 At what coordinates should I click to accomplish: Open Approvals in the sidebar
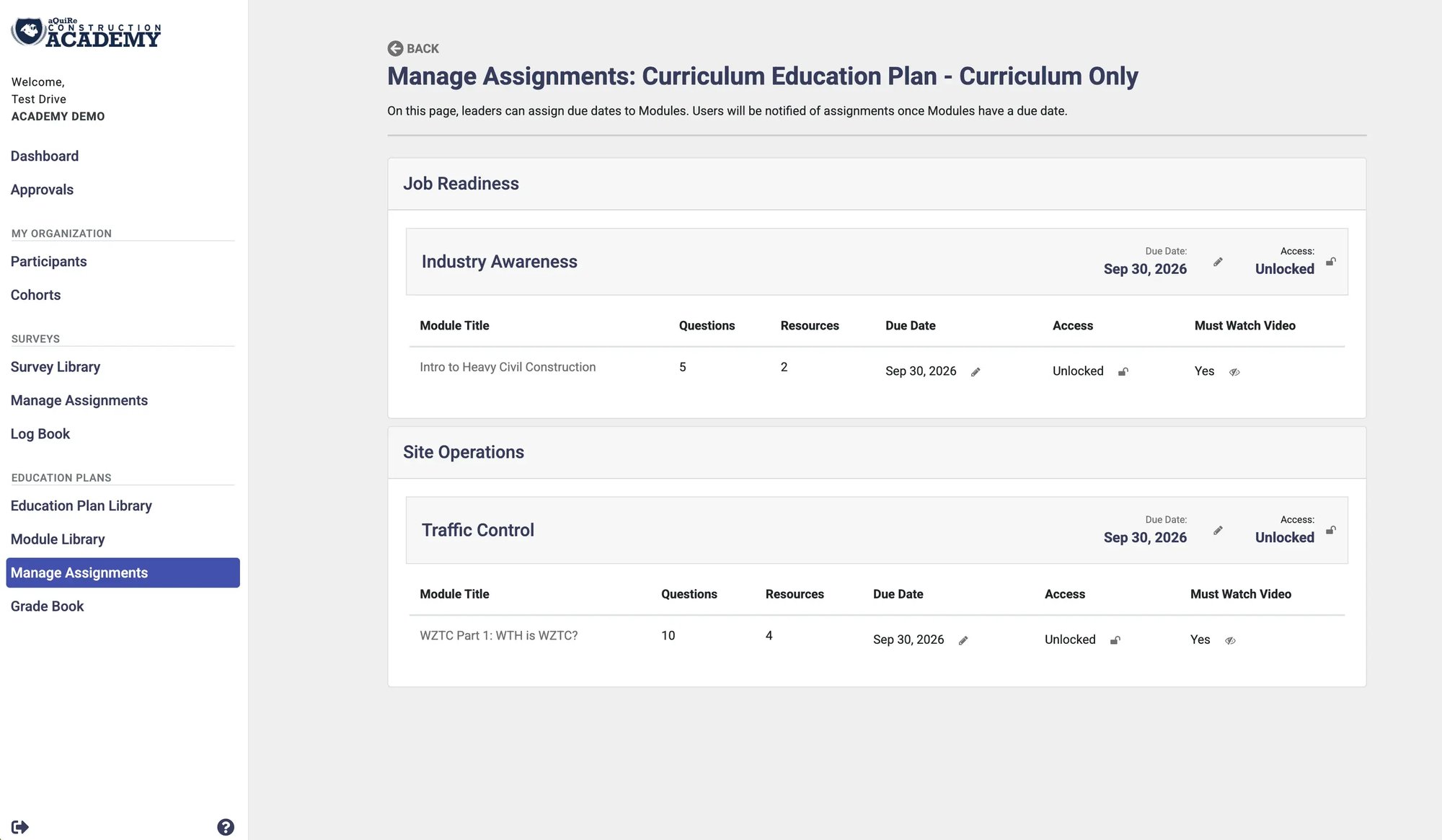pyautogui.click(x=42, y=190)
